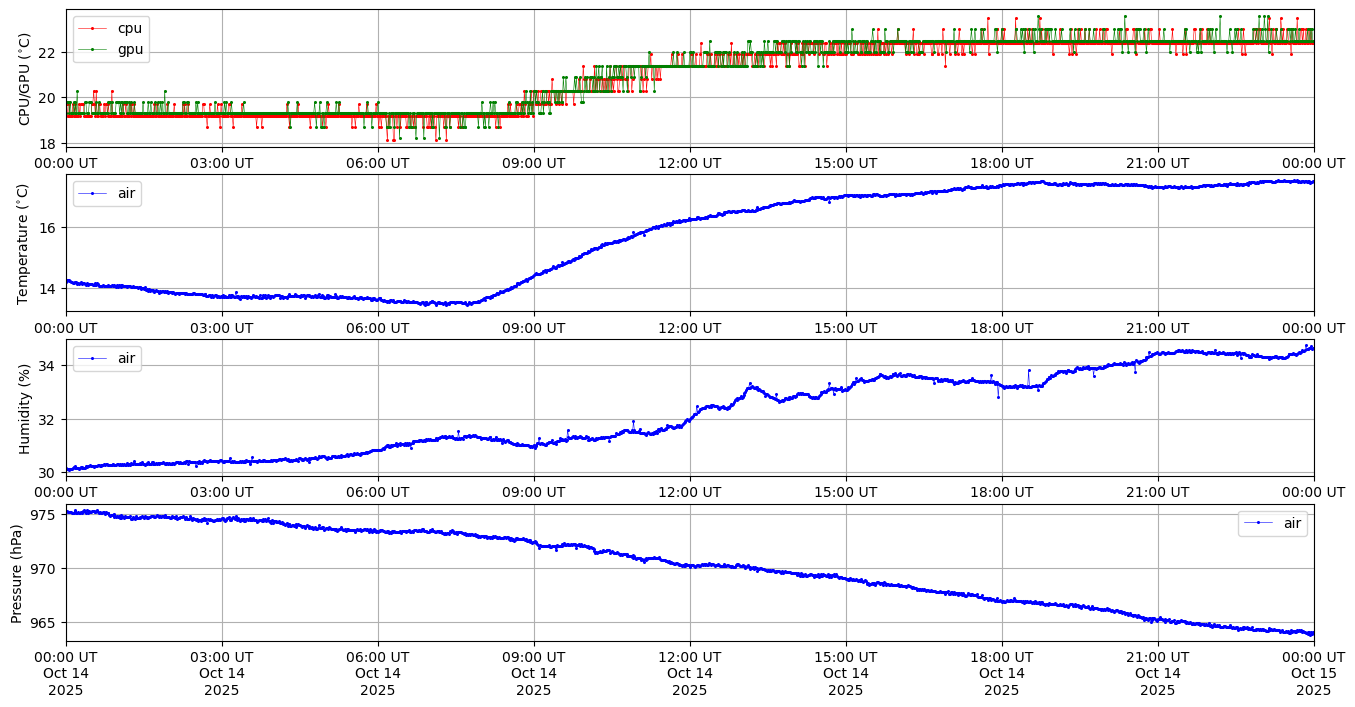Click the Humidity (%) y-axis label
This screenshot has width=1355, height=707.
point(25,408)
